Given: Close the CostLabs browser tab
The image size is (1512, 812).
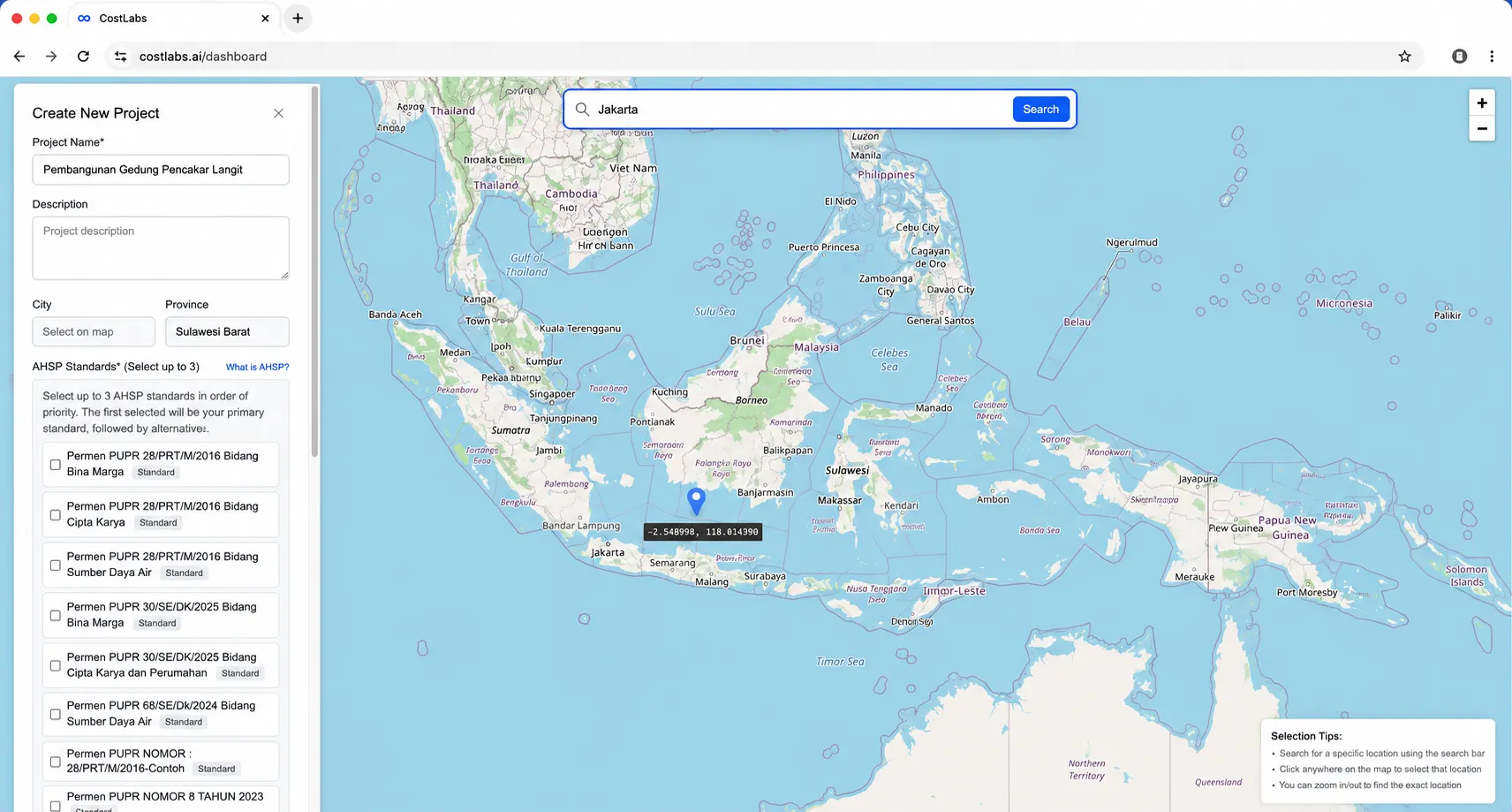Looking at the screenshot, I should tap(265, 19).
